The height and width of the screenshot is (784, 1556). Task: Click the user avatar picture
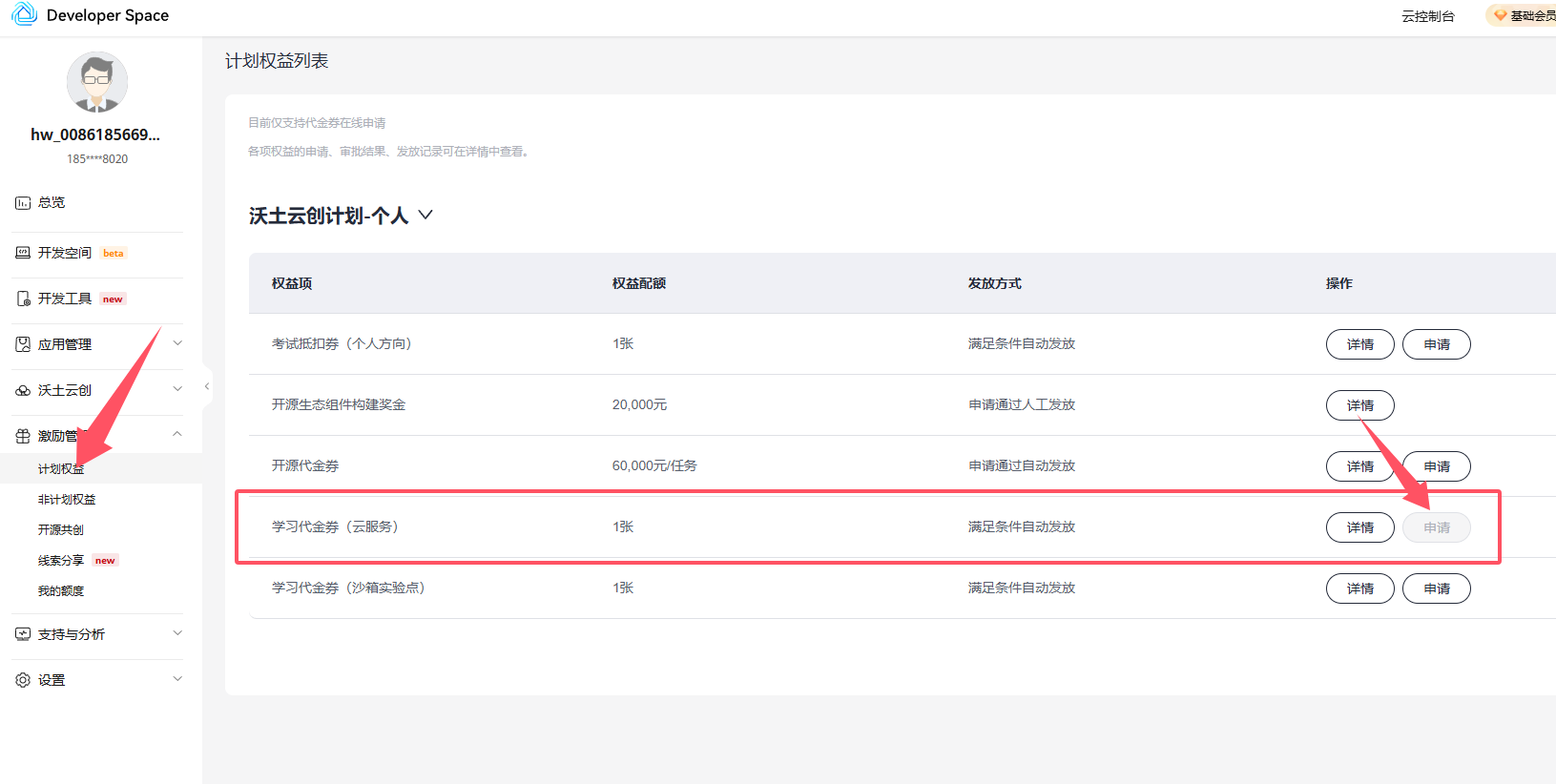click(97, 82)
